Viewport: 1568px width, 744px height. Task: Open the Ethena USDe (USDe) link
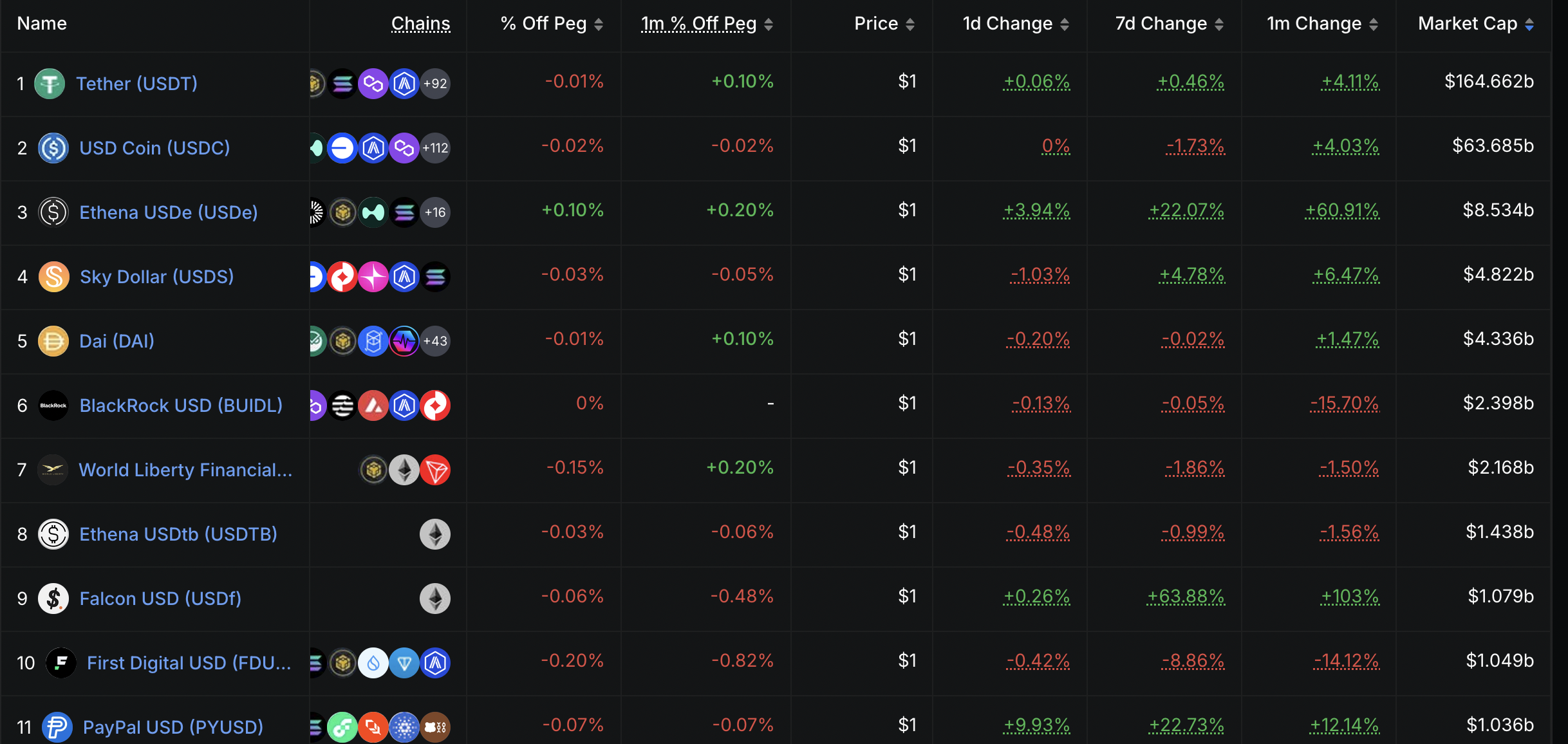168,212
